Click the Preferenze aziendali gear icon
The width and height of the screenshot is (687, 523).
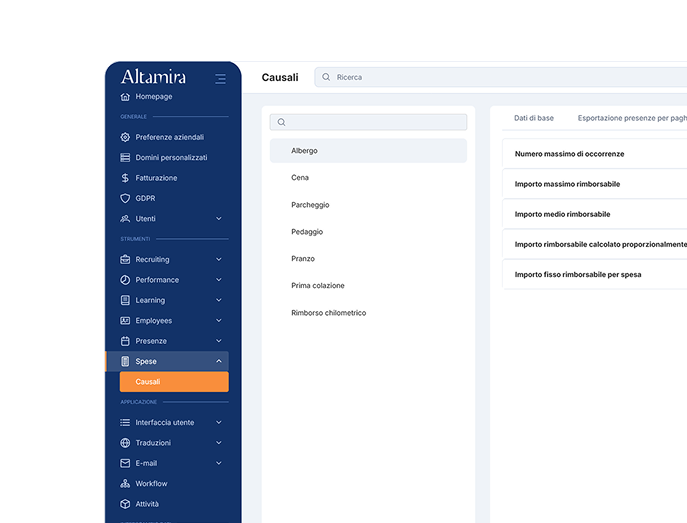coord(125,137)
